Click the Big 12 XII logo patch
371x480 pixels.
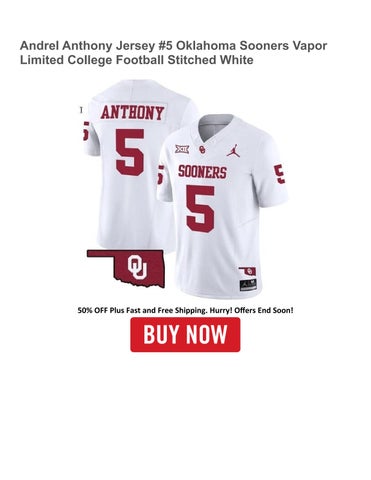pos(182,149)
